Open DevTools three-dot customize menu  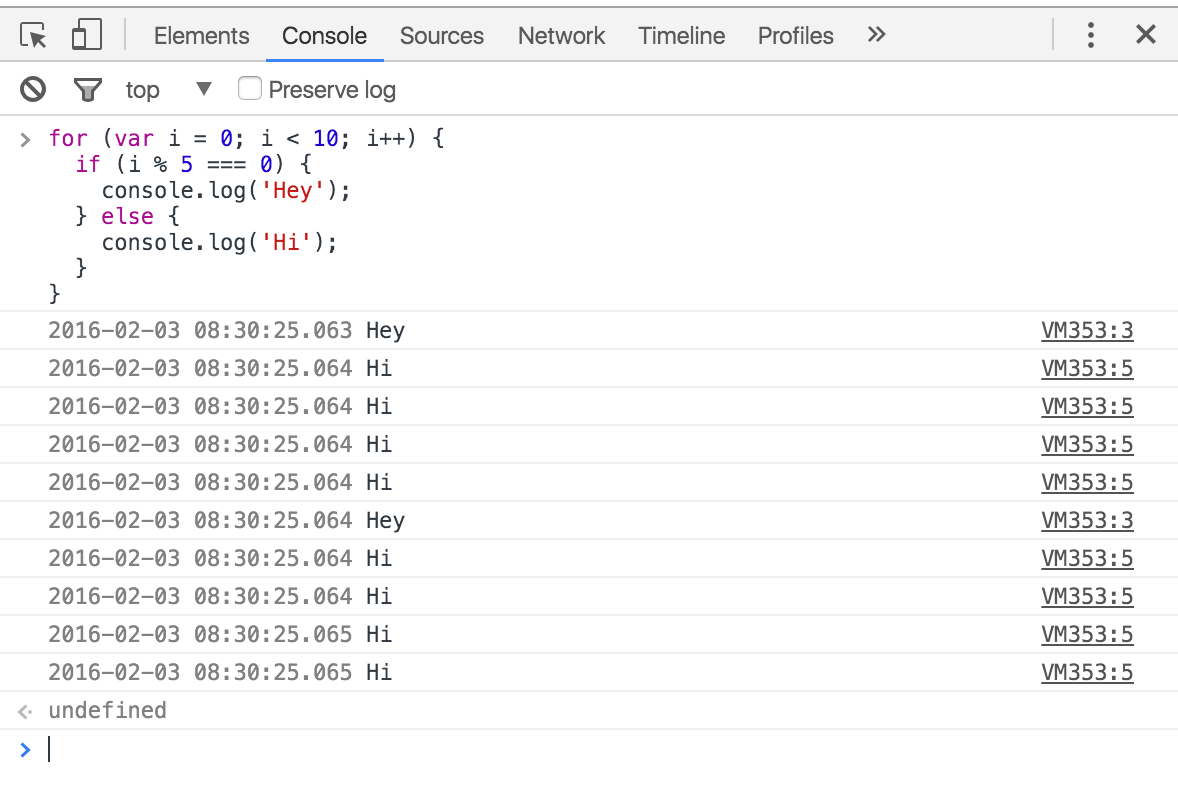pyautogui.click(x=1091, y=36)
